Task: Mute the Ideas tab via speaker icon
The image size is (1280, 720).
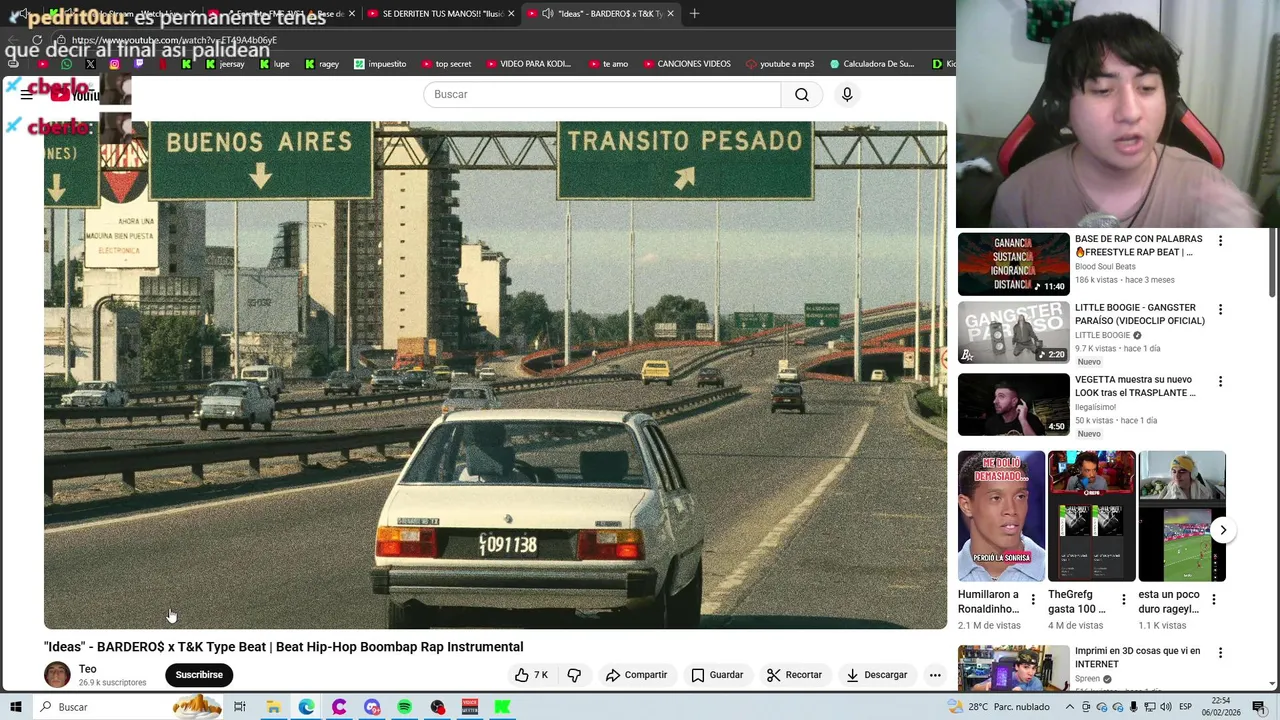Action: point(547,14)
